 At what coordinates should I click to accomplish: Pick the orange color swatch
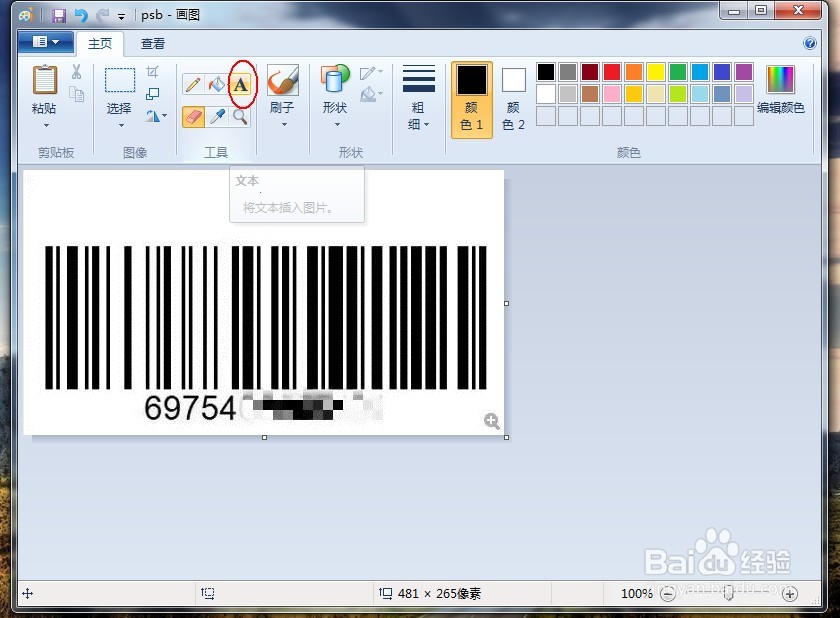(634, 72)
